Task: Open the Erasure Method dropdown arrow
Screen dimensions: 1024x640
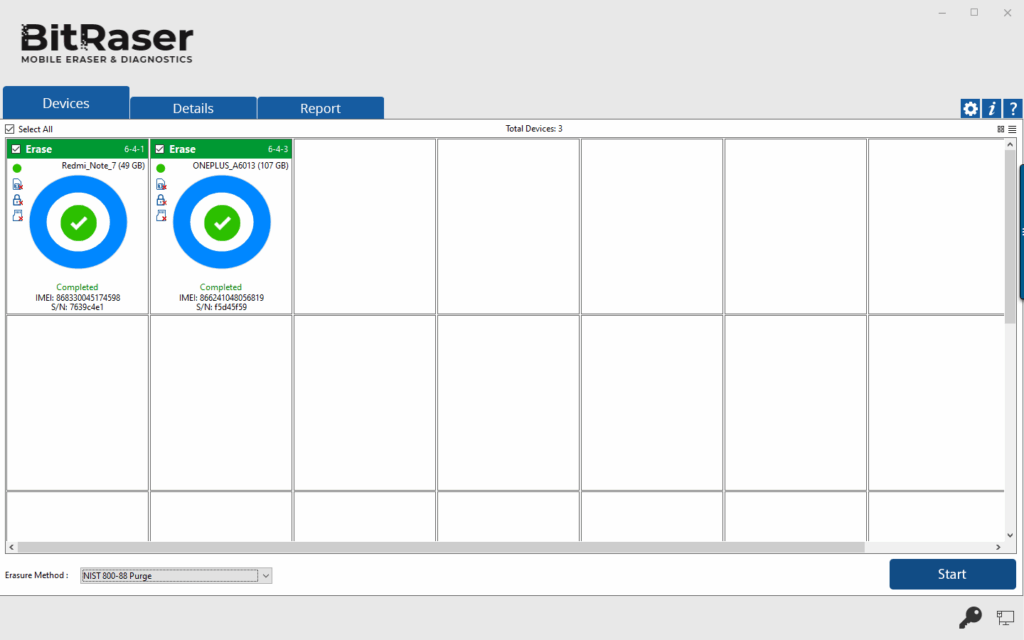Action: (x=266, y=575)
